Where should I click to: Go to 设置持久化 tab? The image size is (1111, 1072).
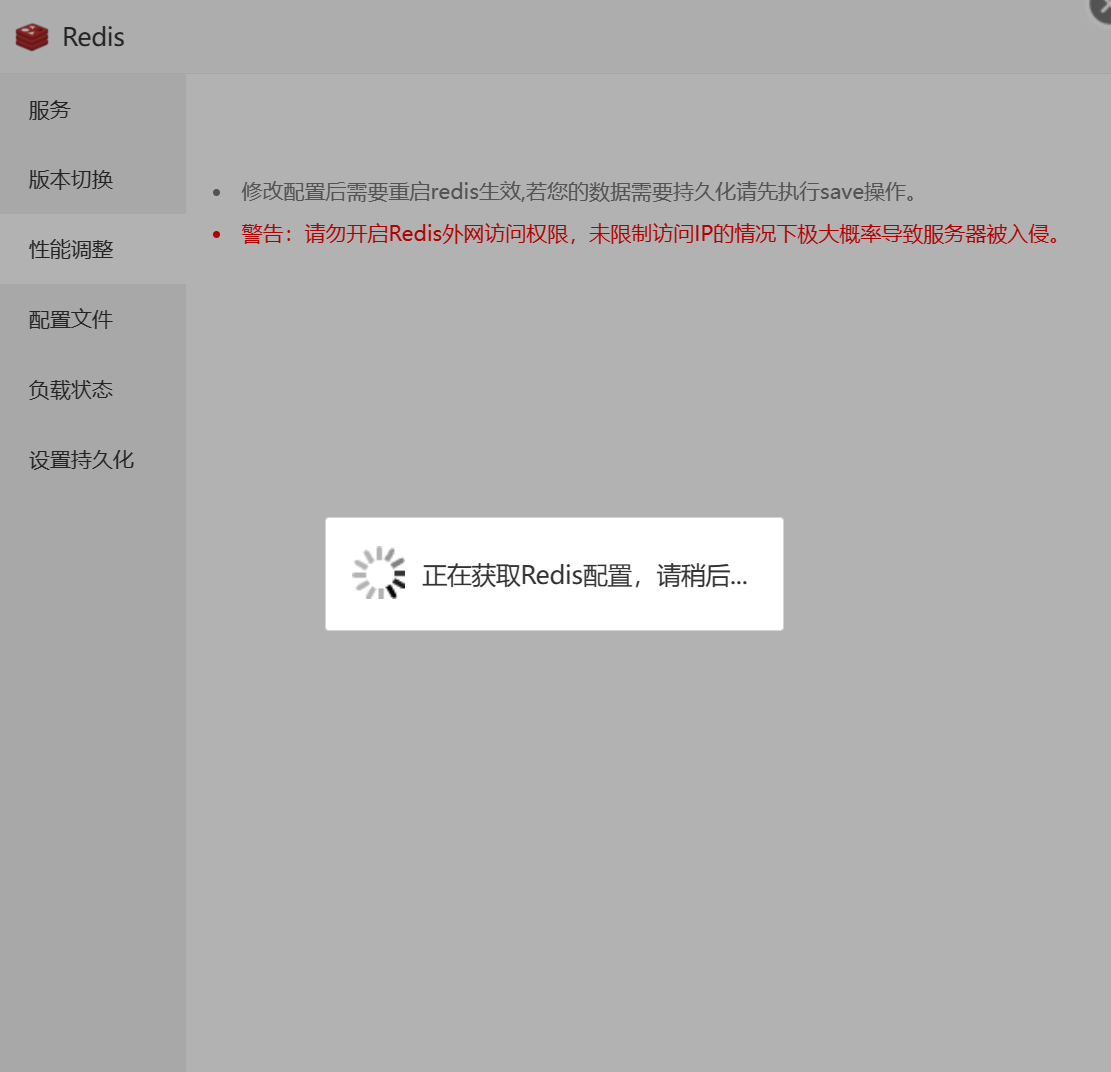point(93,460)
